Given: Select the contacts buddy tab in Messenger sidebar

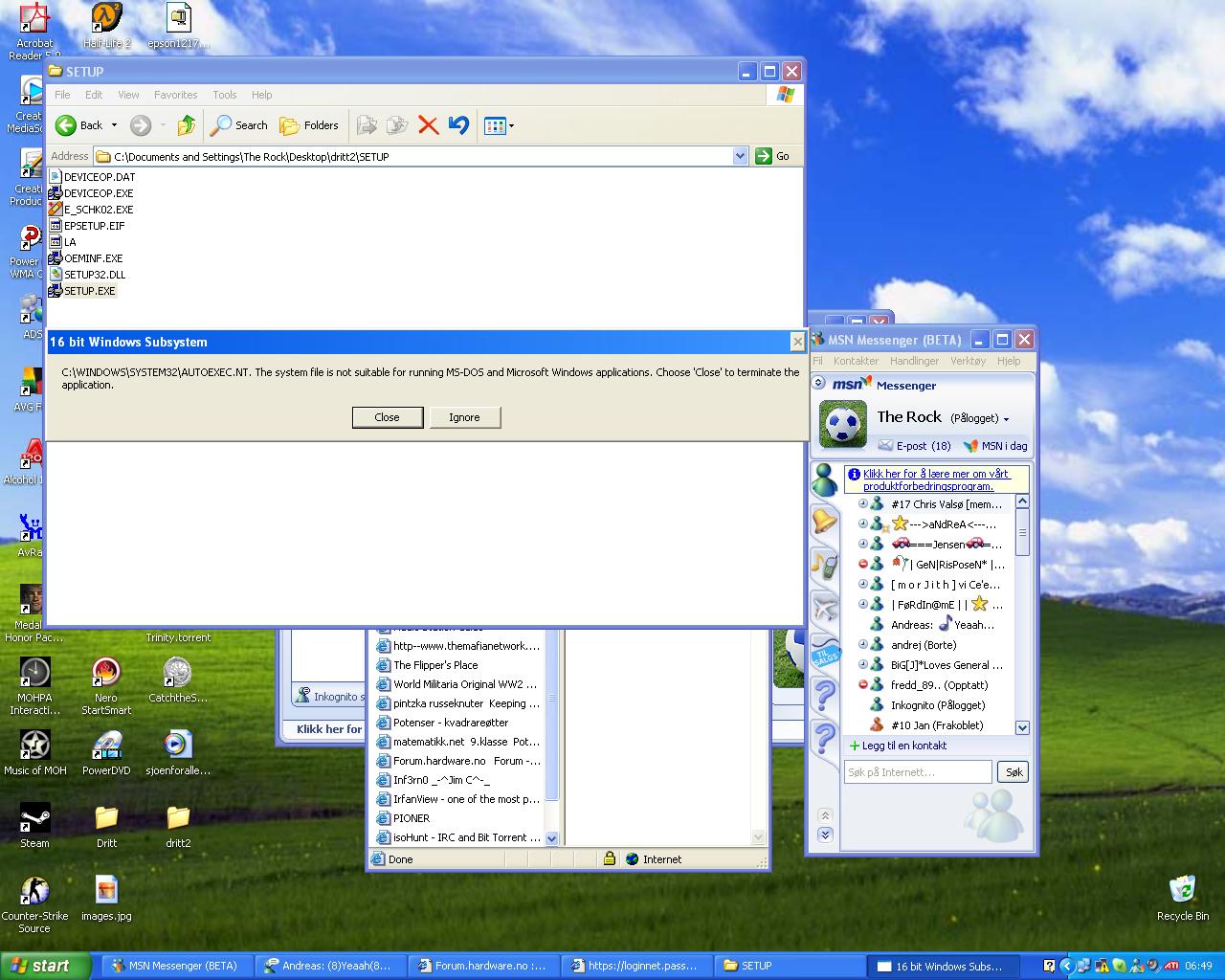Looking at the screenshot, I should pos(825,479).
